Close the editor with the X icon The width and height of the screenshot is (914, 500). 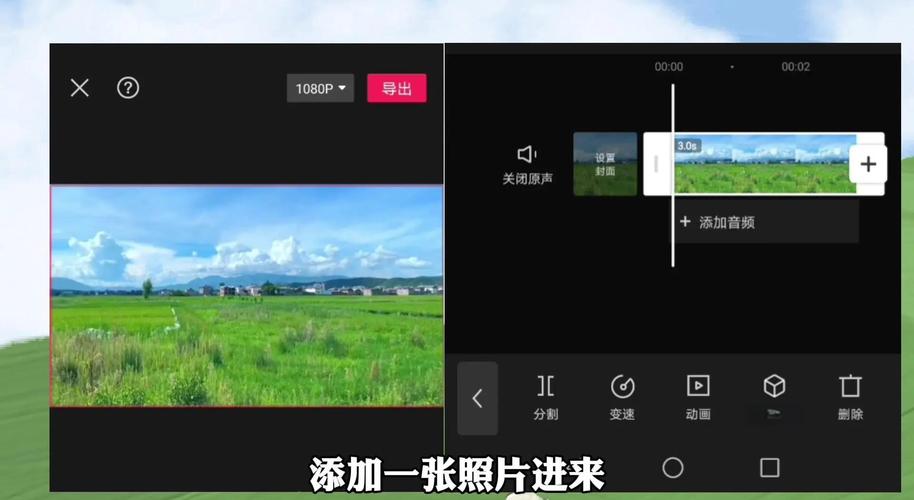point(80,88)
